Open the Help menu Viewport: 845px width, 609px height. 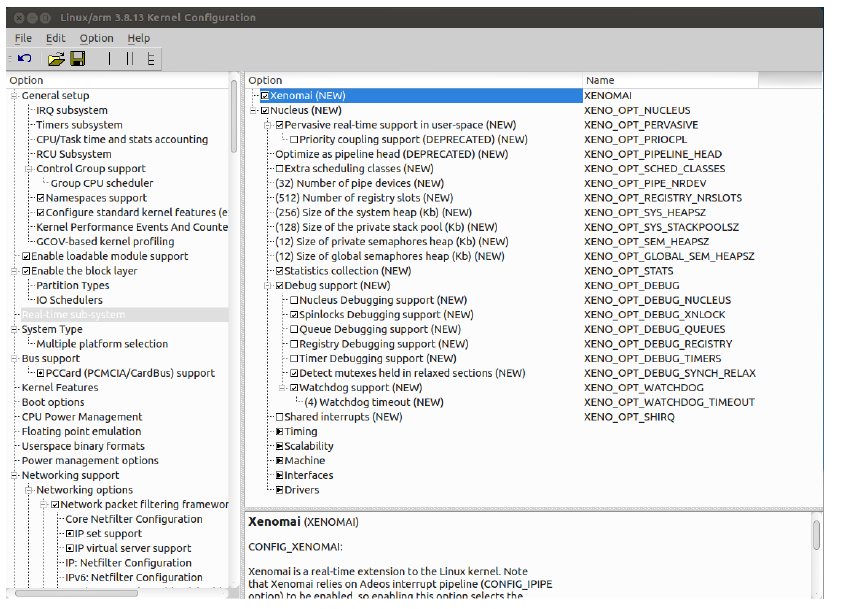[x=139, y=38]
